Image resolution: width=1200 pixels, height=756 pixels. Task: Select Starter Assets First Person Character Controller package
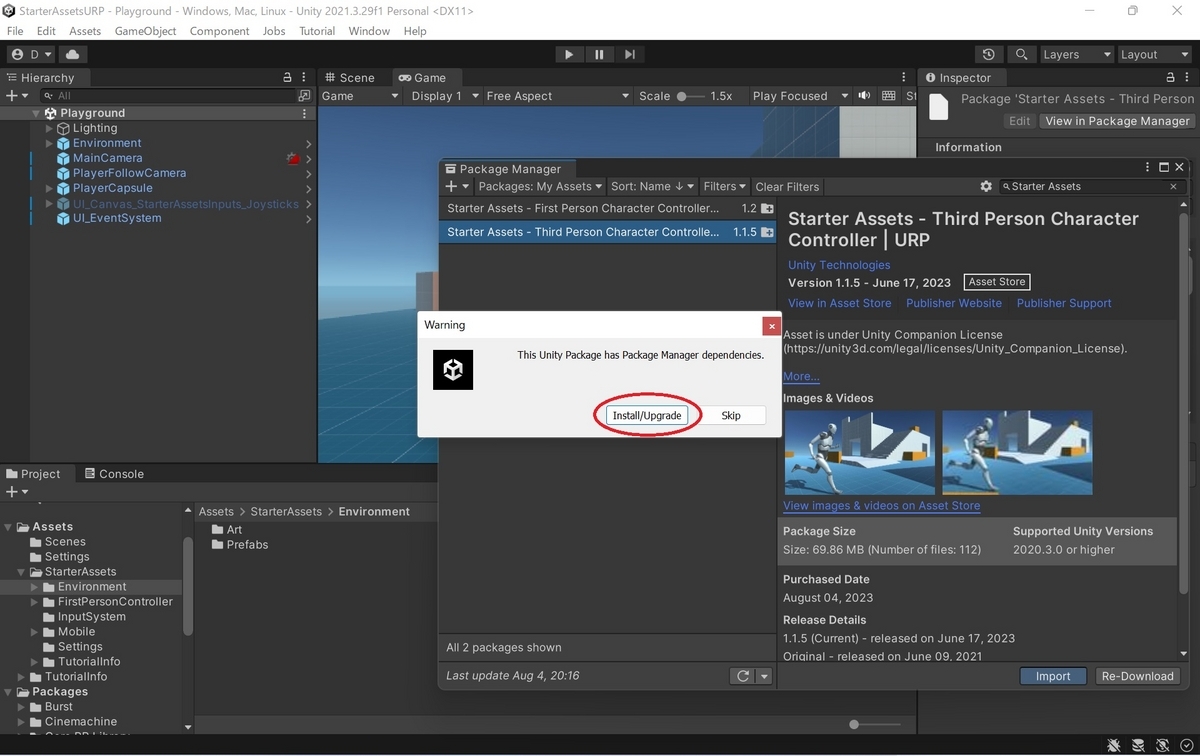click(609, 208)
